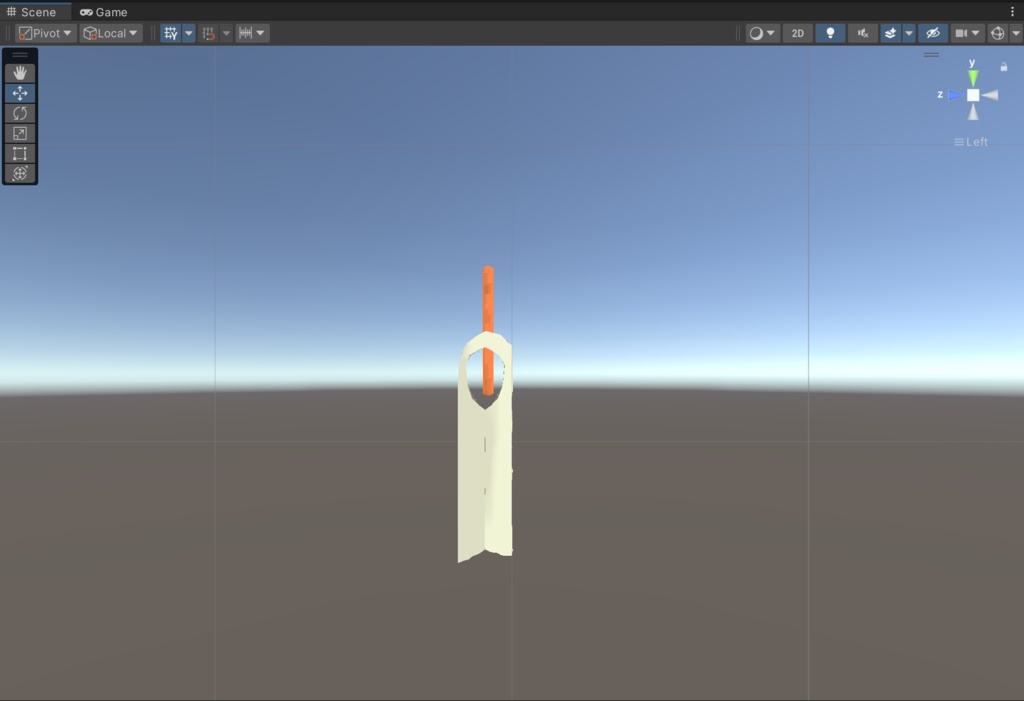The width and height of the screenshot is (1024, 701).
Task: Open grid snapping settings dropdown arrow
Action: (x=226, y=33)
